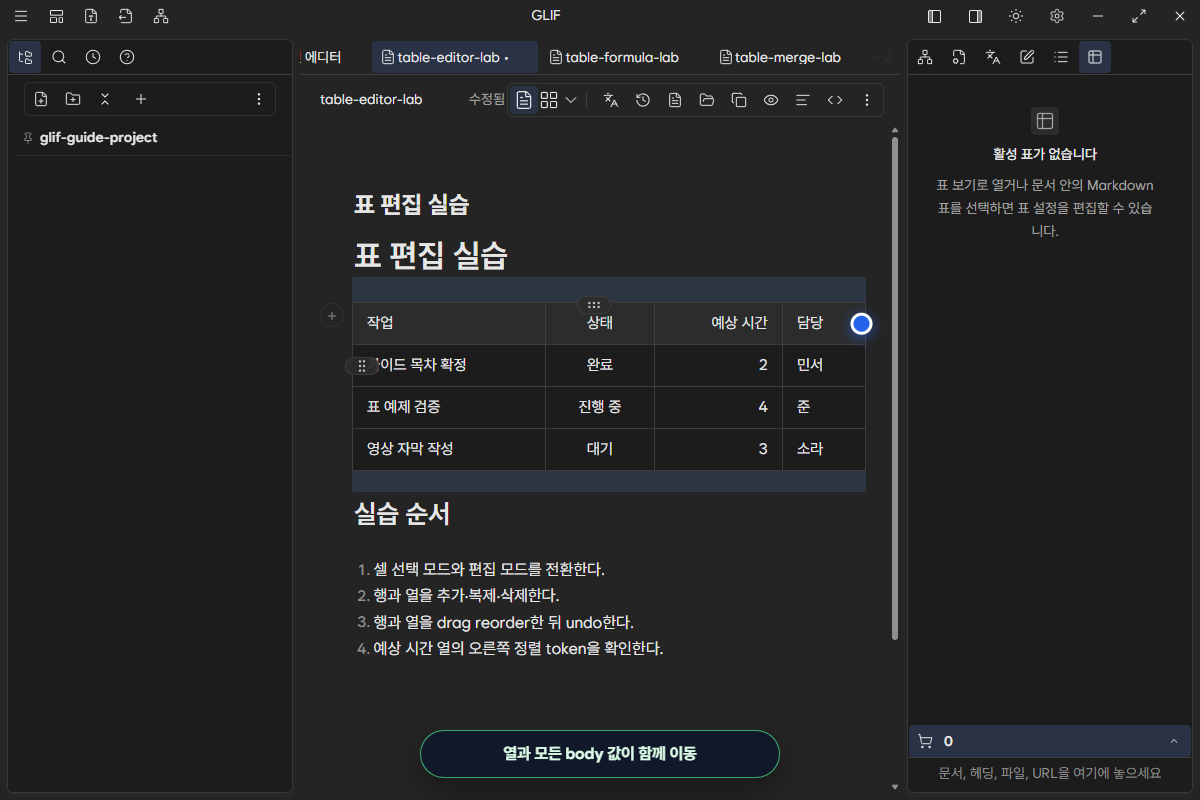Click the 영상 자막 작성 cell

(x=449, y=449)
